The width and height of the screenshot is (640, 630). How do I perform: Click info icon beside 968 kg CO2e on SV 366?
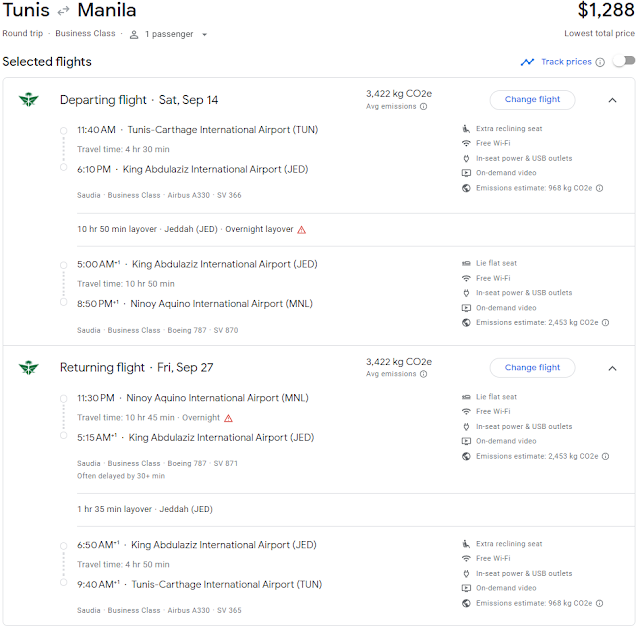coord(599,188)
